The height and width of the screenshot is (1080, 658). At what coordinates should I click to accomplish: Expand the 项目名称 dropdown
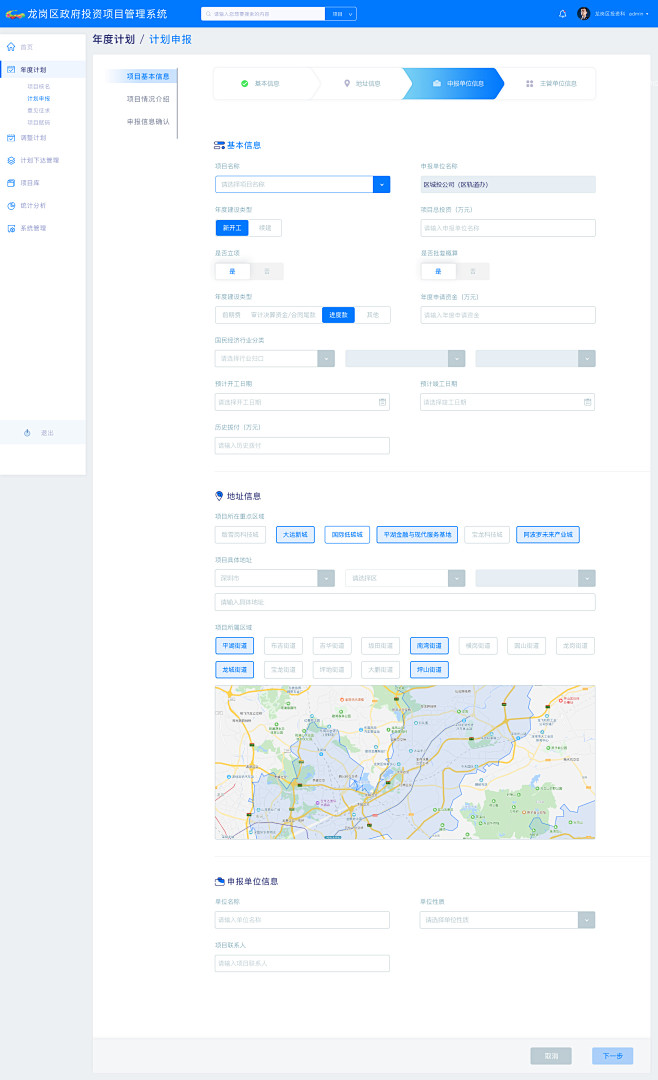tap(382, 184)
